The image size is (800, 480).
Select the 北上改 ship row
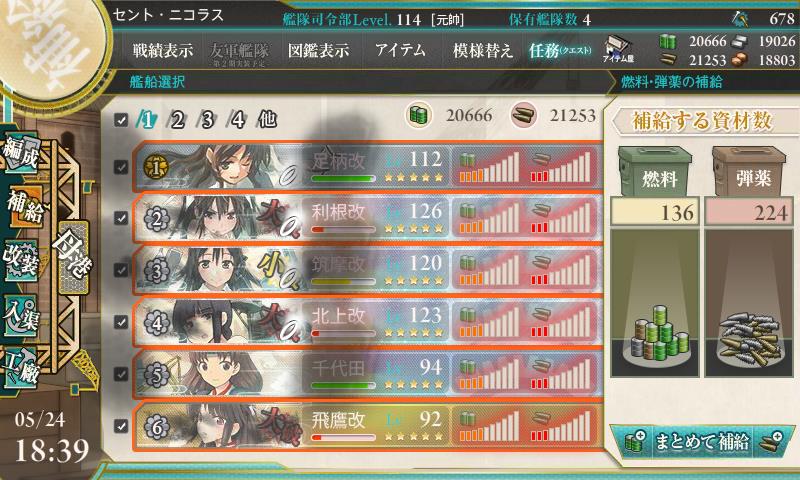tap(367, 322)
